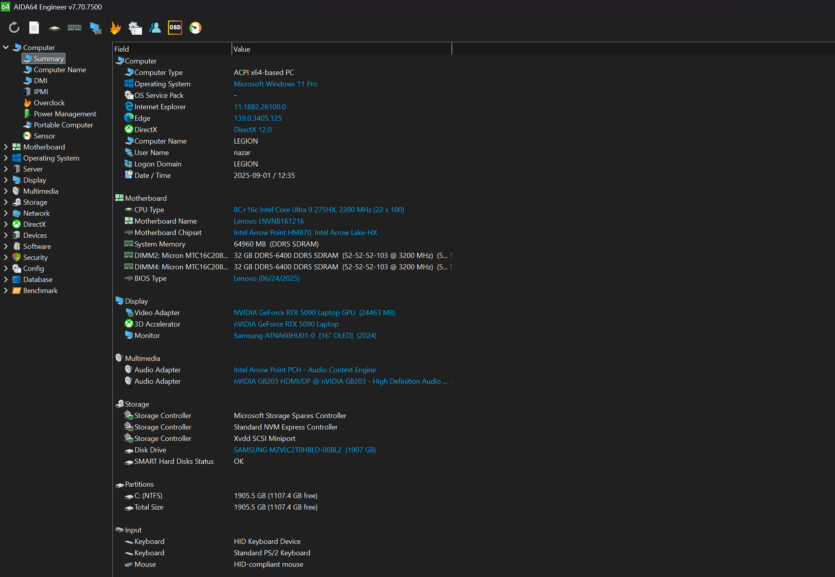Image resolution: width=835 pixels, height=577 pixels.
Task: Open the nVIDIA GB203 HDMI/DP audio link
Action: point(342,382)
